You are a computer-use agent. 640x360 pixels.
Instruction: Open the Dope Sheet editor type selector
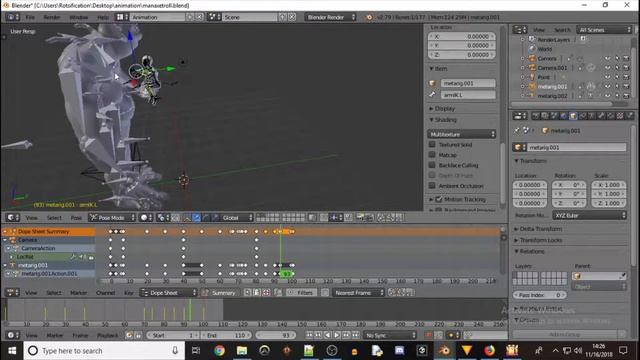coord(13,293)
